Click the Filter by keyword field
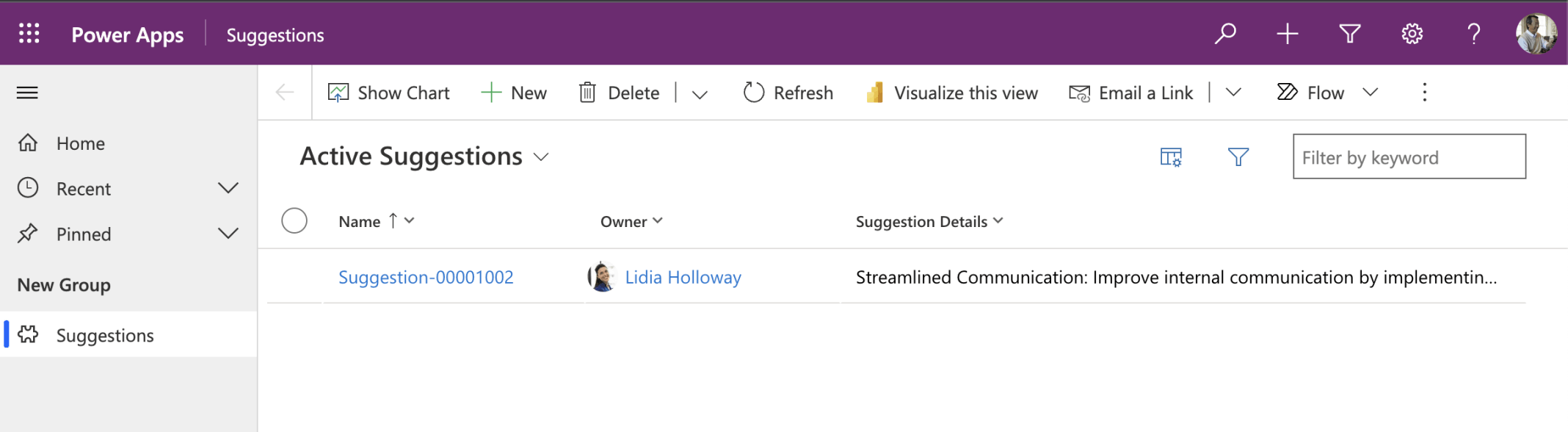 [1409, 157]
